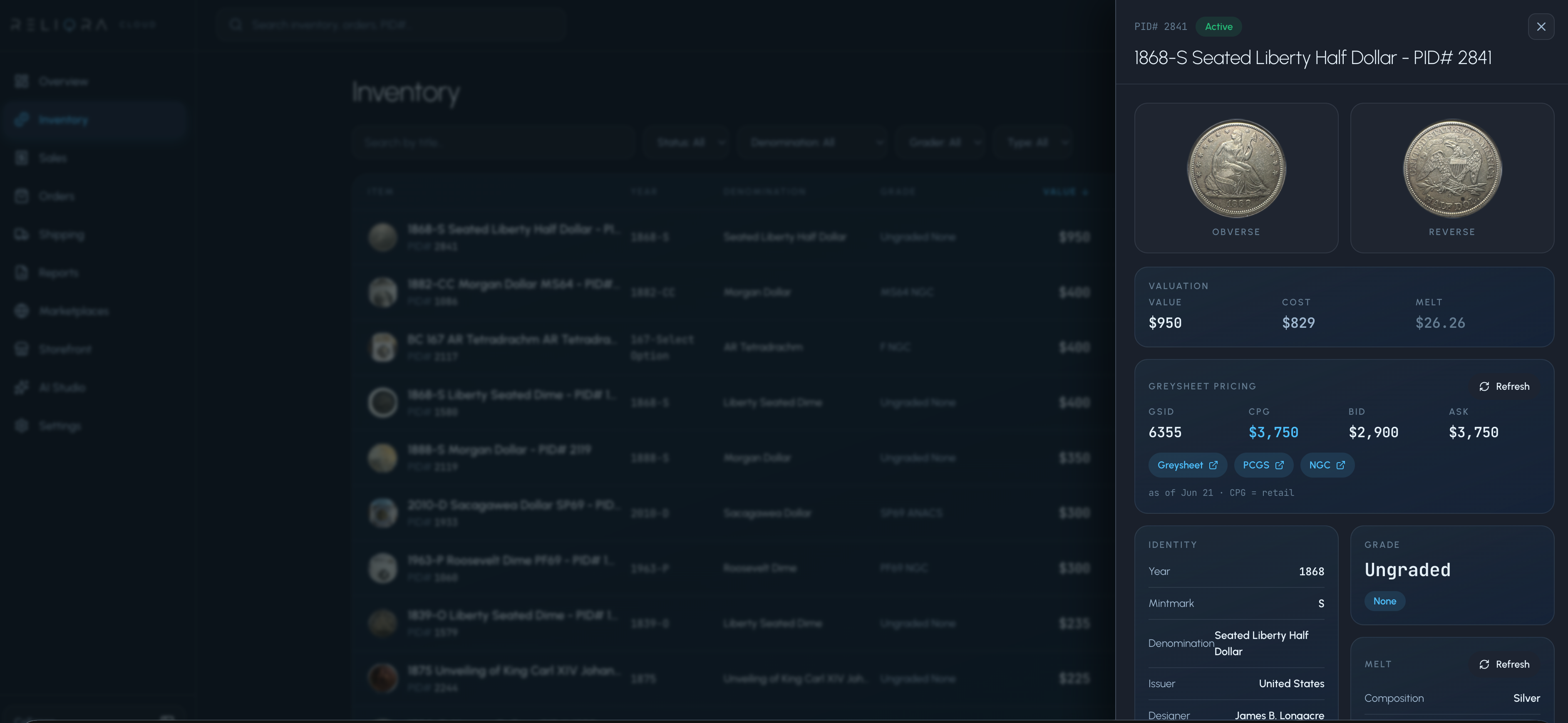Select the ASK price $3,750
1568x723 pixels.
pyautogui.click(x=1474, y=432)
